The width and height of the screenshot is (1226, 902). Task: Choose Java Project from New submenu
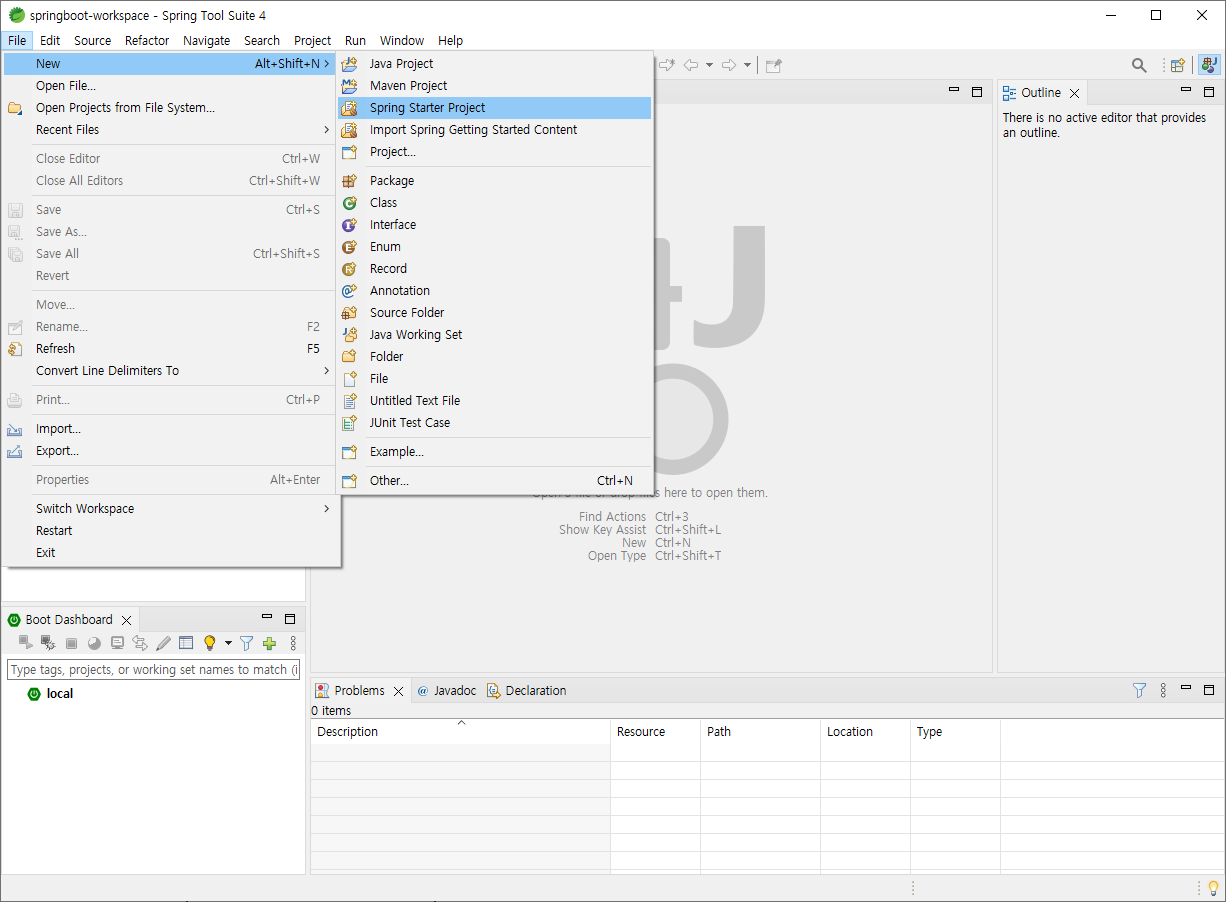pos(495,64)
